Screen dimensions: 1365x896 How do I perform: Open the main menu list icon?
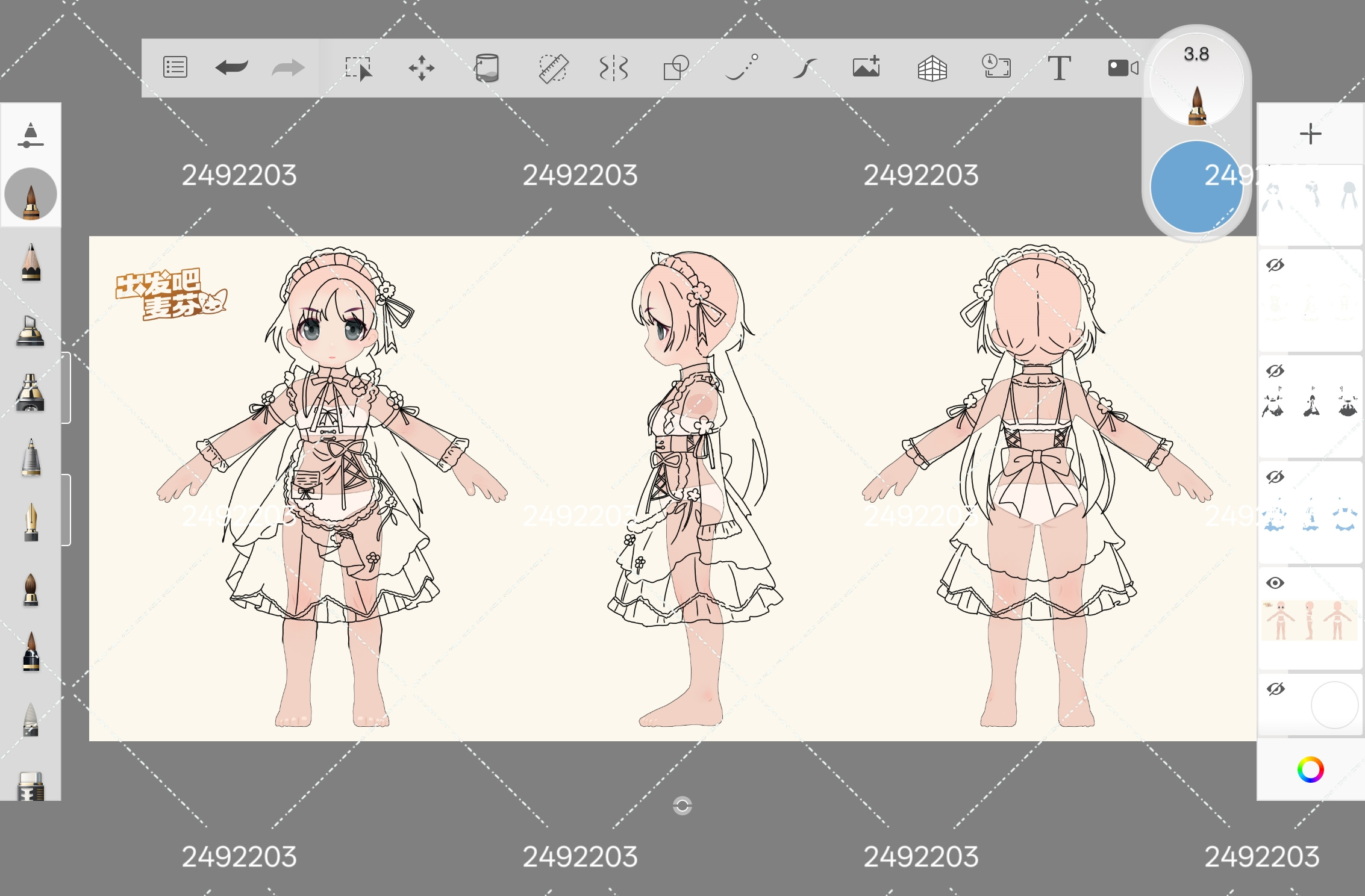point(175,67)
